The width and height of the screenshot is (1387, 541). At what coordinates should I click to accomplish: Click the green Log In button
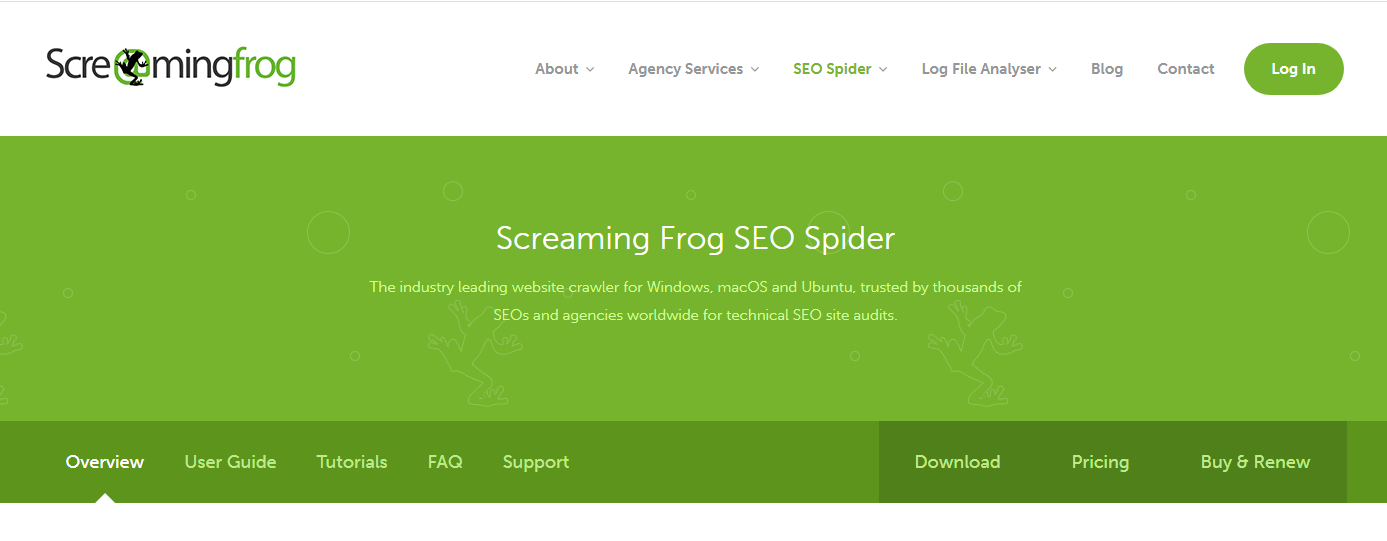pyautogui.click(x=1294, y=69)
